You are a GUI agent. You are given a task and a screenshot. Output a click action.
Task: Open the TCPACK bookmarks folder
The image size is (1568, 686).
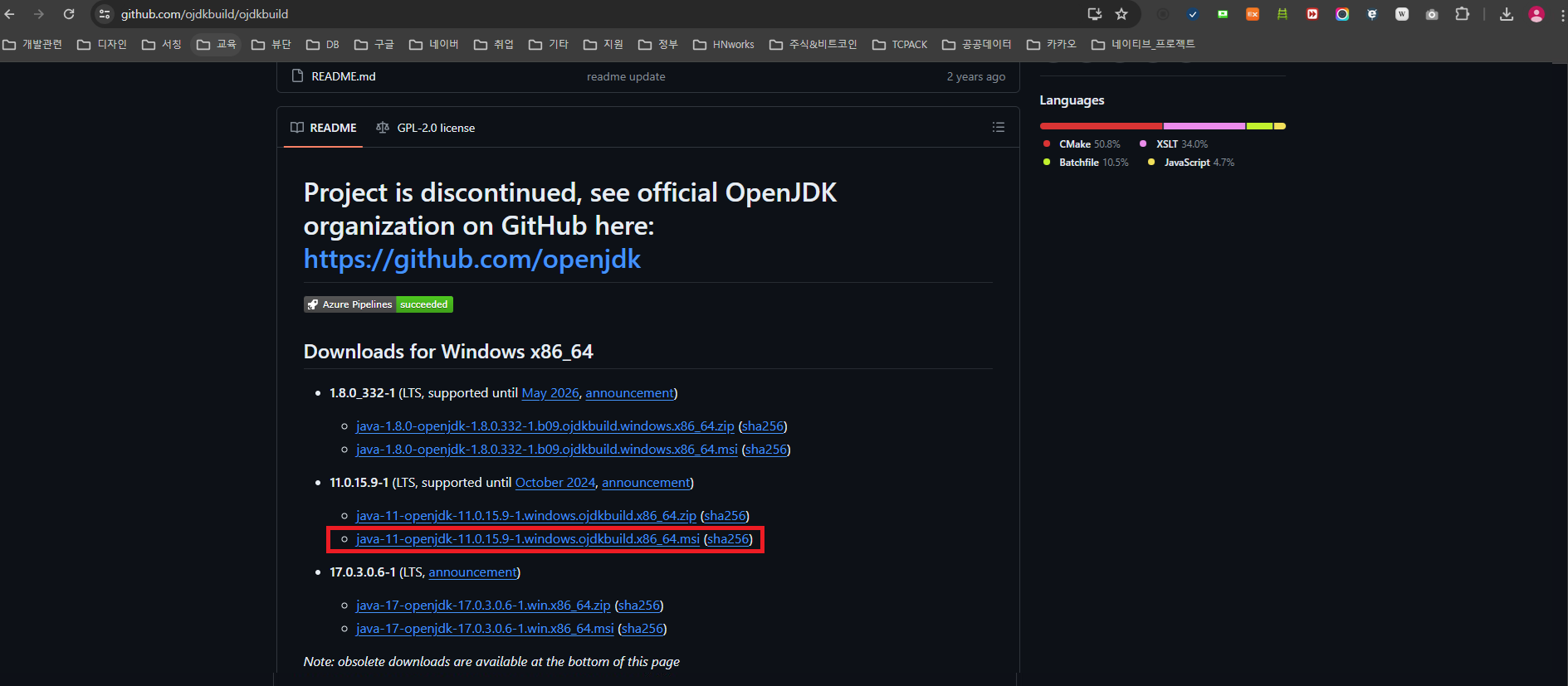coord(901,44)
